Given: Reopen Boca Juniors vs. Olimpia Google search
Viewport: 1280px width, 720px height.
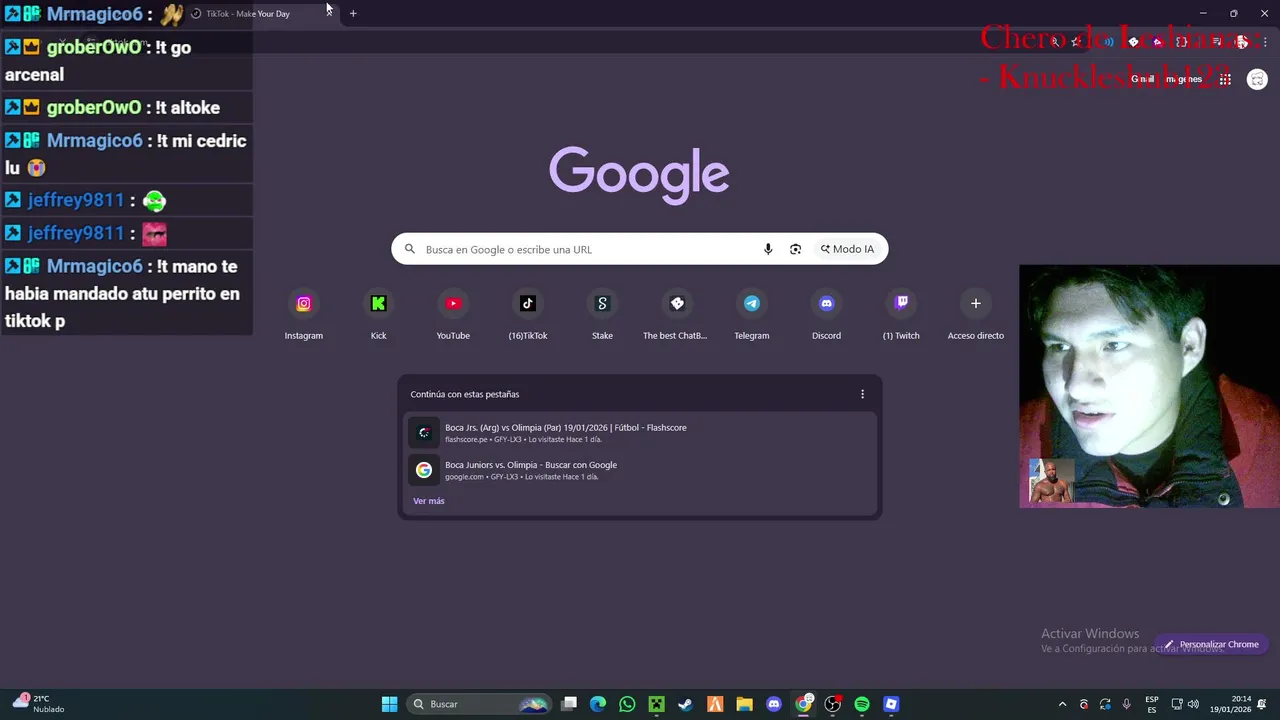Looking at the screenshot, I should click(x=640, y=470).
